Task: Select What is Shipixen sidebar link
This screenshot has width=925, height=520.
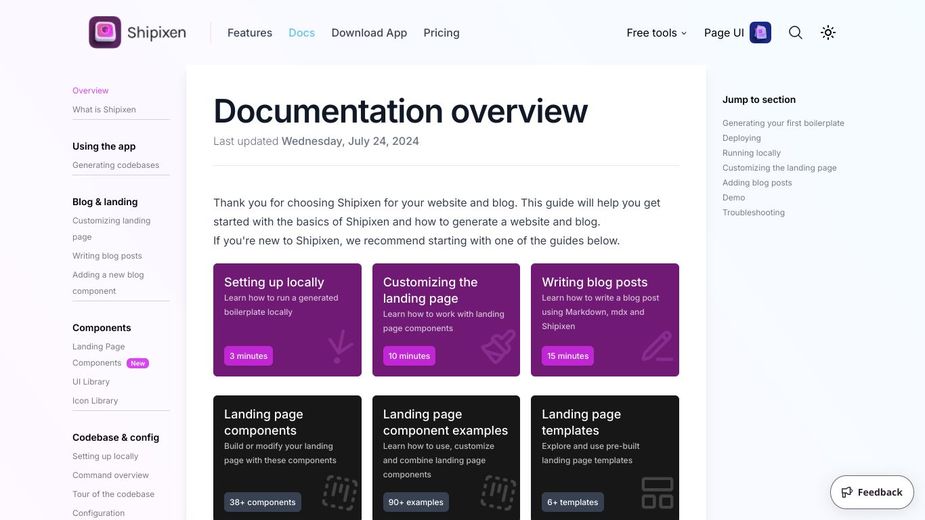Action: [104, 109]
